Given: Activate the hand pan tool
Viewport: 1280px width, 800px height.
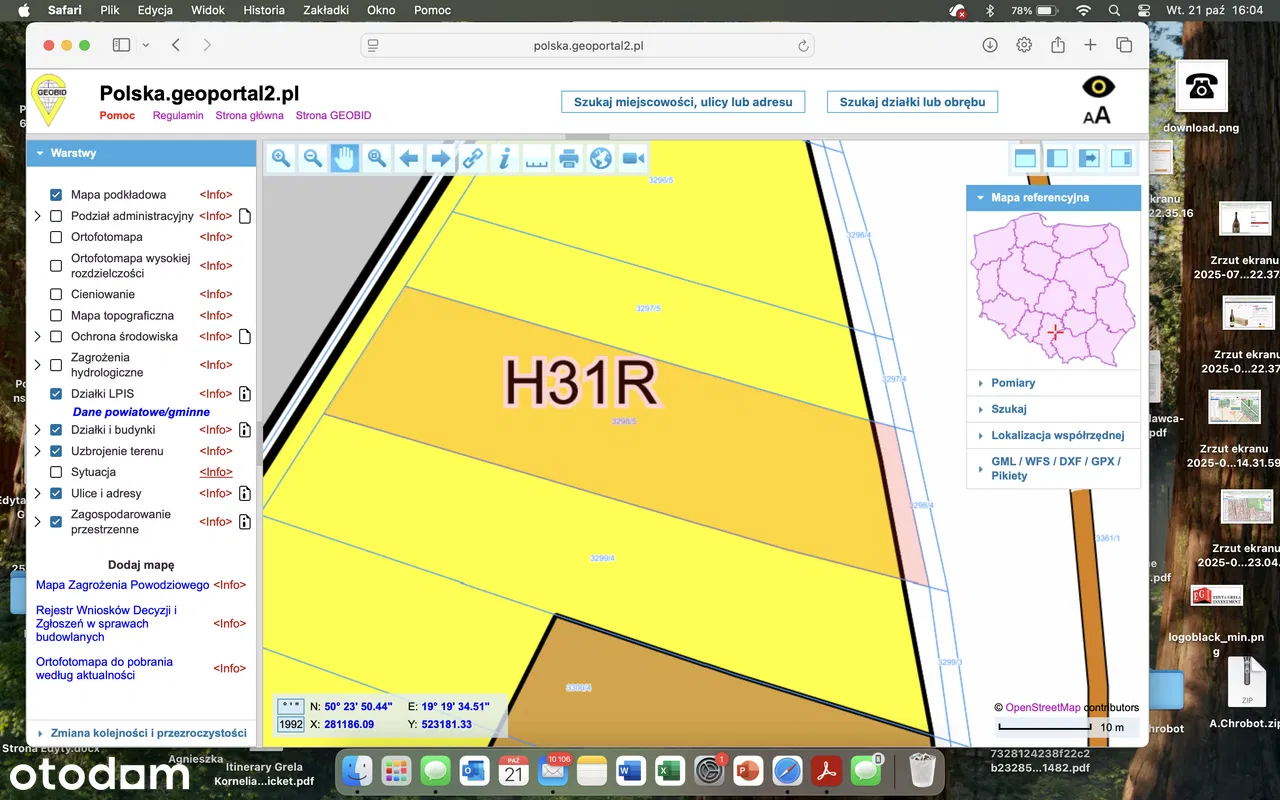Looking at the screenshot, I should [x=345, y=158].
